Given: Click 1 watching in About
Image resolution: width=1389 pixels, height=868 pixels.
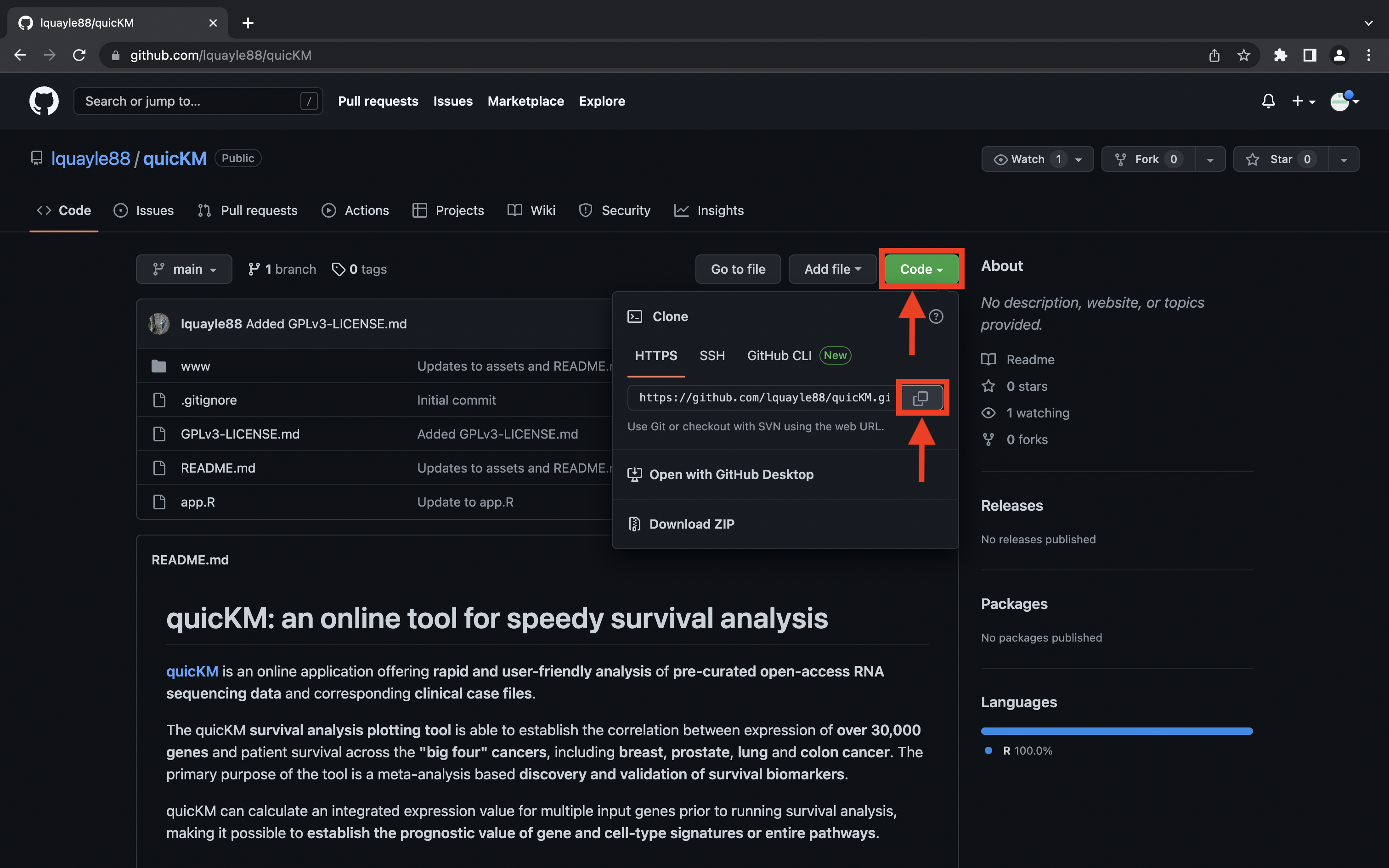Looking at the screenshot, I should [x=1026, y=413].
